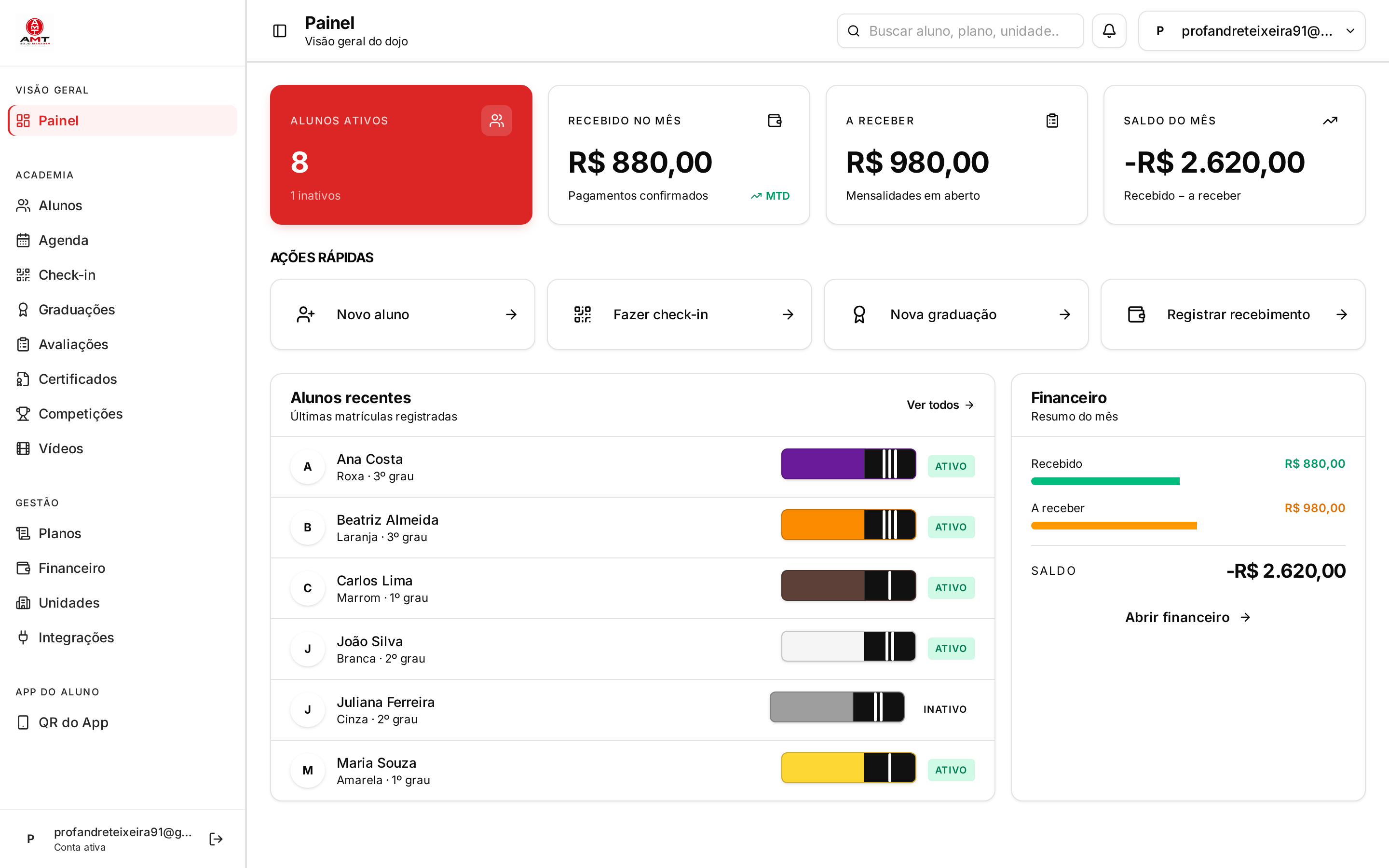This screenshot has height=868, width=1389.
Task: Click the AMT Dojo Manager logo
Action: pyautogui.click(x=34, y=32)
